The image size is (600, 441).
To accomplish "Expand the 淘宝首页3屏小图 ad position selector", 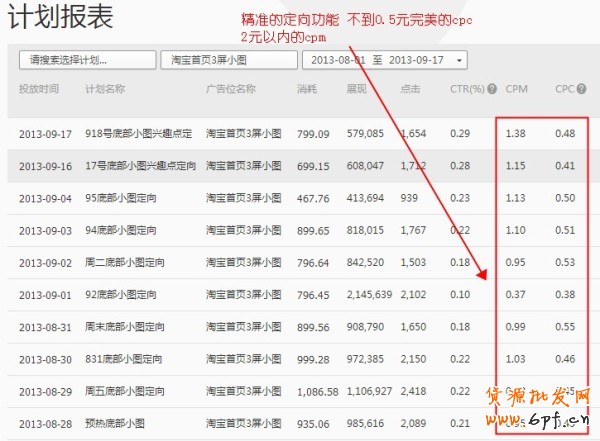I will (x=227, y=60).
